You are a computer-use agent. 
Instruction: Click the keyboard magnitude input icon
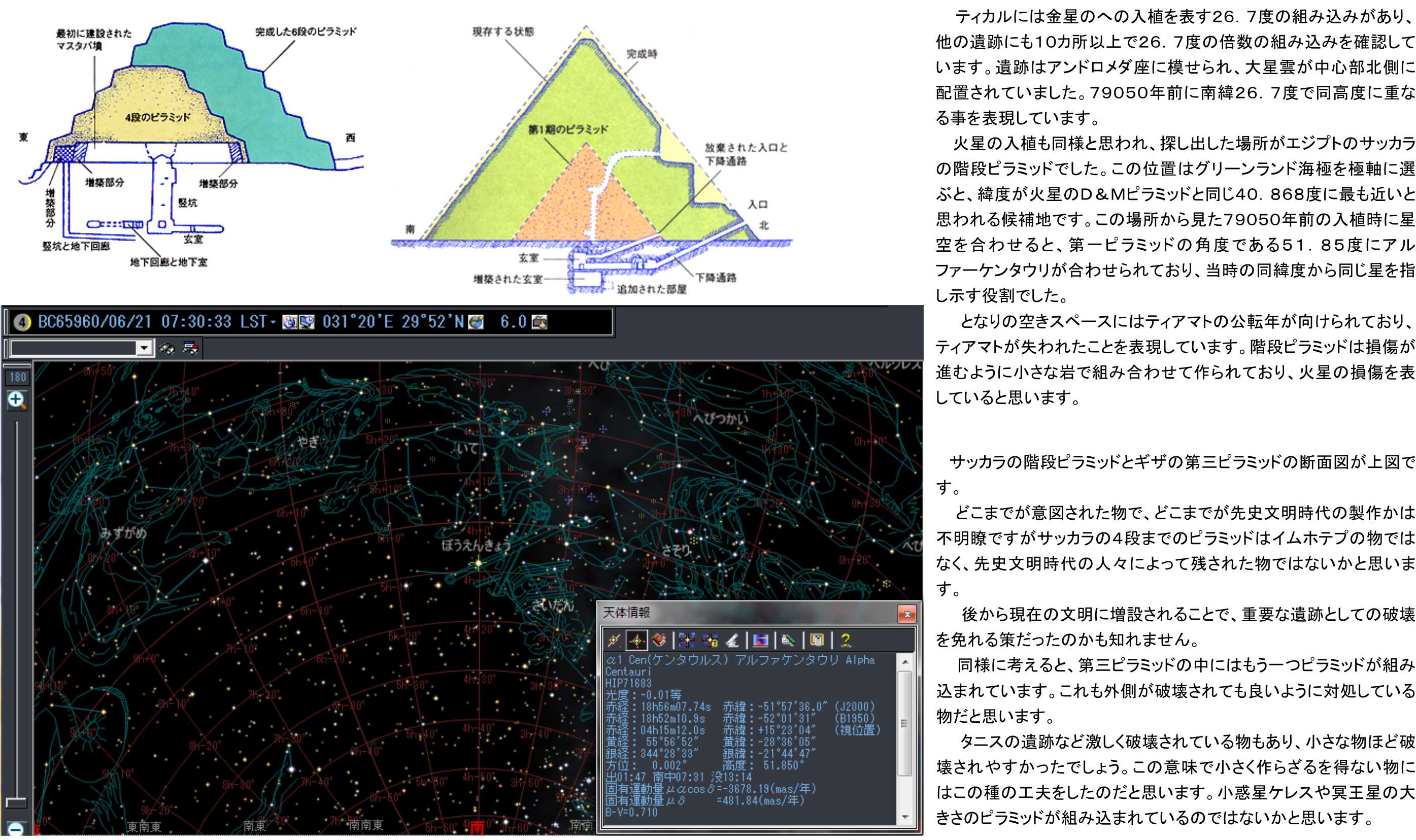tap(540, 323)
